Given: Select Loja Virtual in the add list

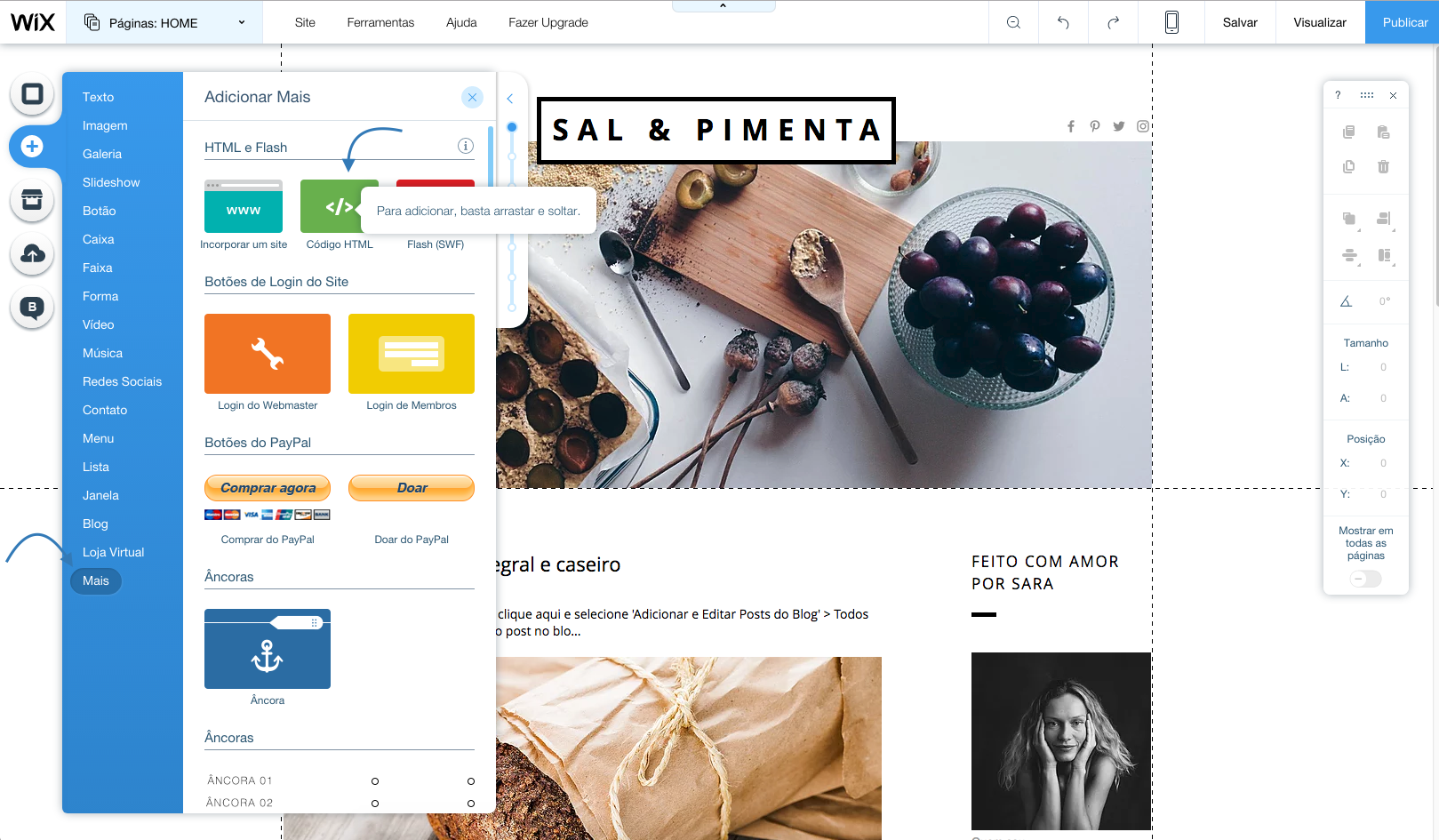Looking at the screenshot, I should 114,552.
